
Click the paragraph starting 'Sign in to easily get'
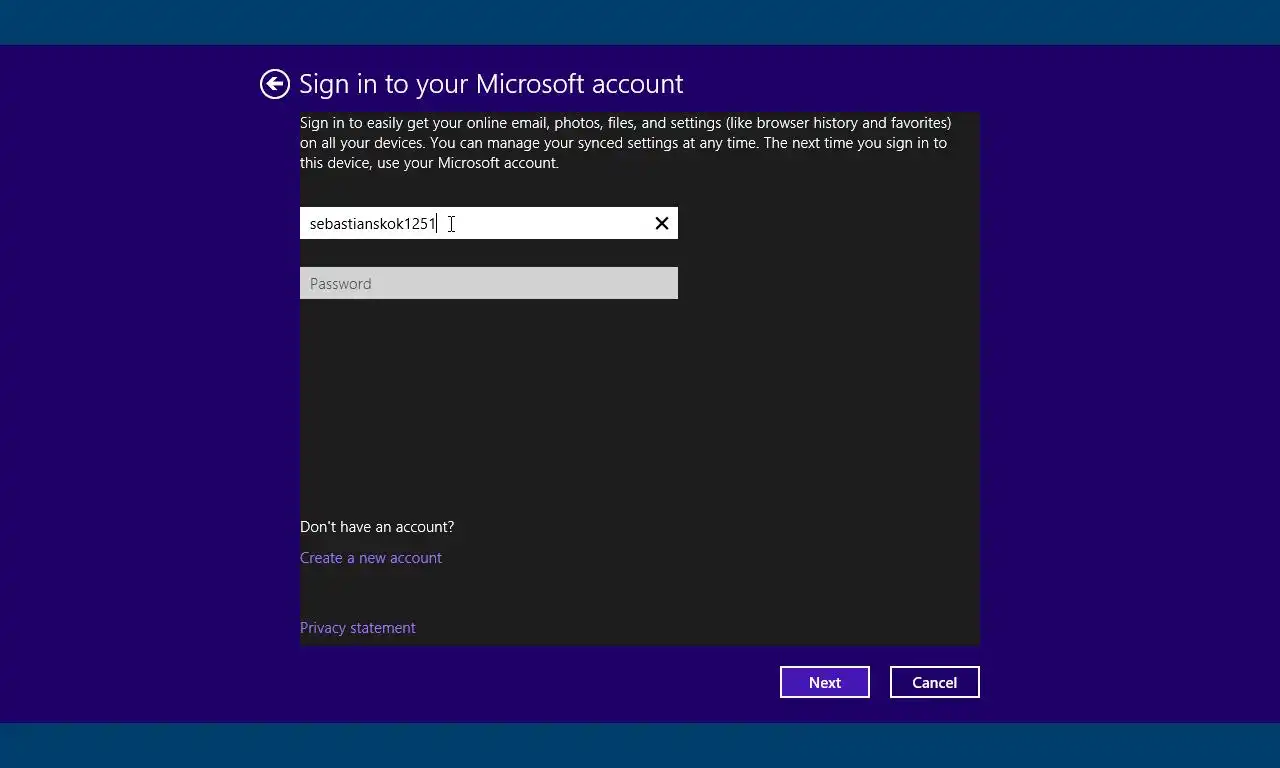626,143
